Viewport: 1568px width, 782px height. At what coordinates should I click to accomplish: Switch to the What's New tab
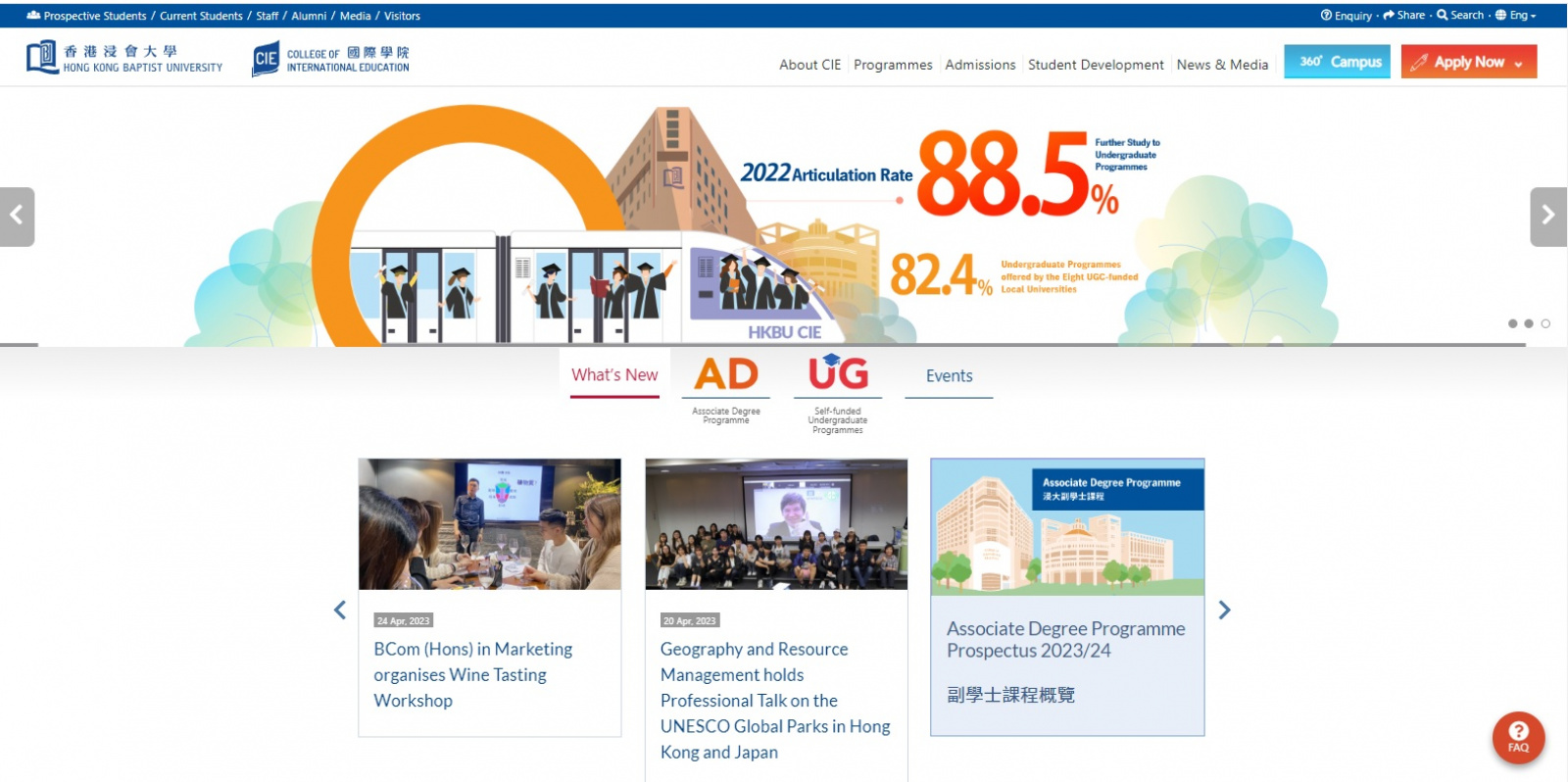[x=614, y=374]
